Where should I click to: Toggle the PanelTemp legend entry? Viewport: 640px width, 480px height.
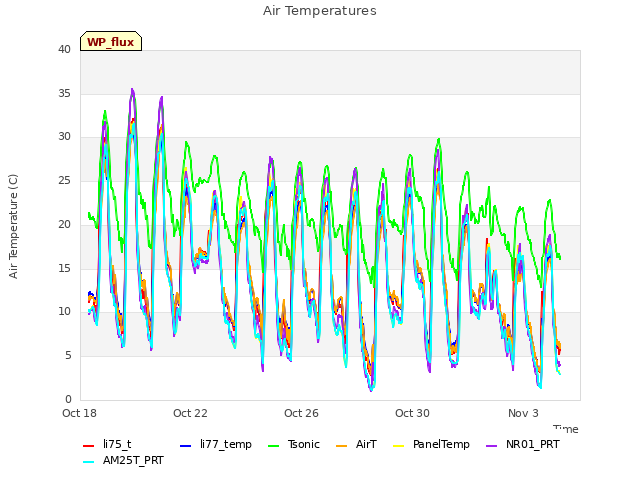pyautogui.click(x=431, y=444)
